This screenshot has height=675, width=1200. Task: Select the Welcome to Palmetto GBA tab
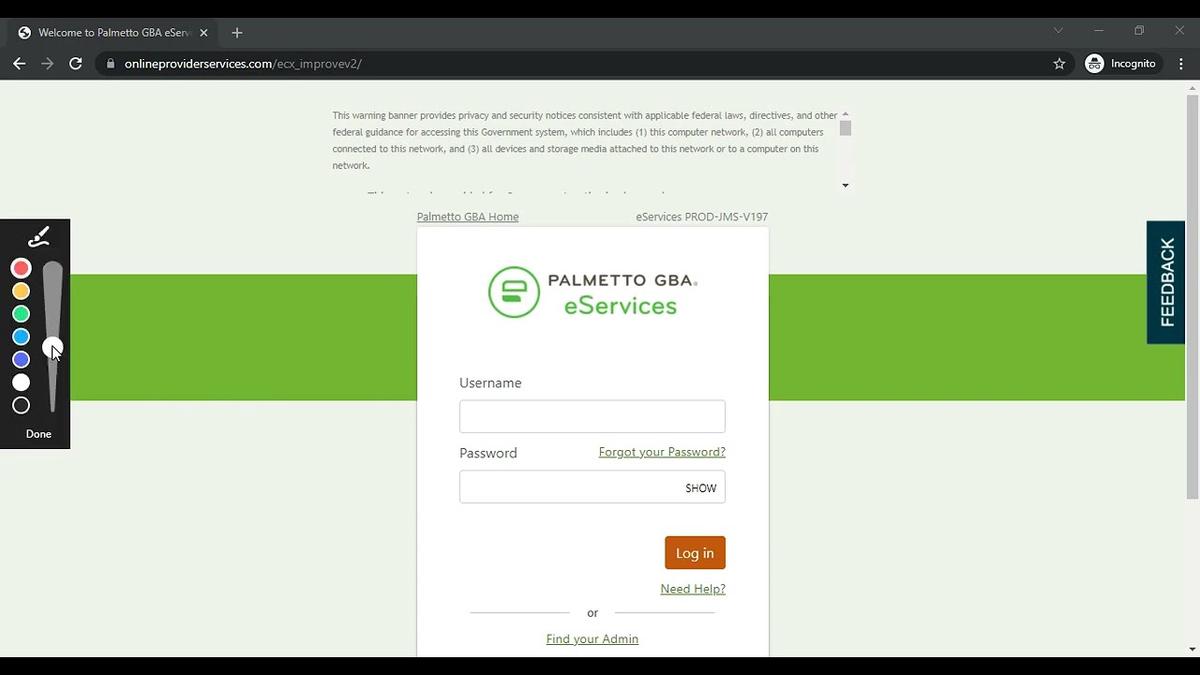[x=113, y=32]
